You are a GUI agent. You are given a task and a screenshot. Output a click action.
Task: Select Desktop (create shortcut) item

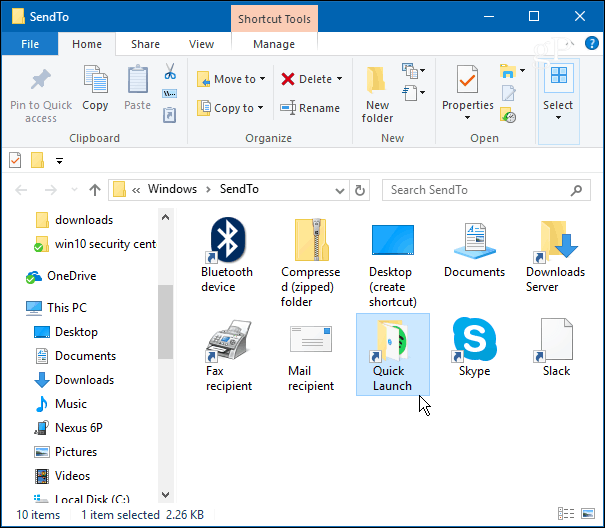tap(393, 264)
